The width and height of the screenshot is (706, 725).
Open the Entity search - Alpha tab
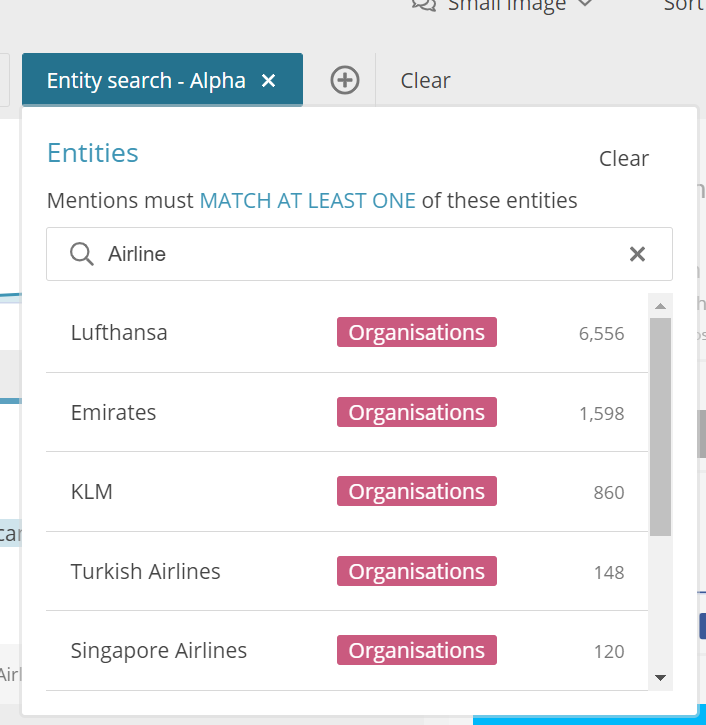(162, 80)
